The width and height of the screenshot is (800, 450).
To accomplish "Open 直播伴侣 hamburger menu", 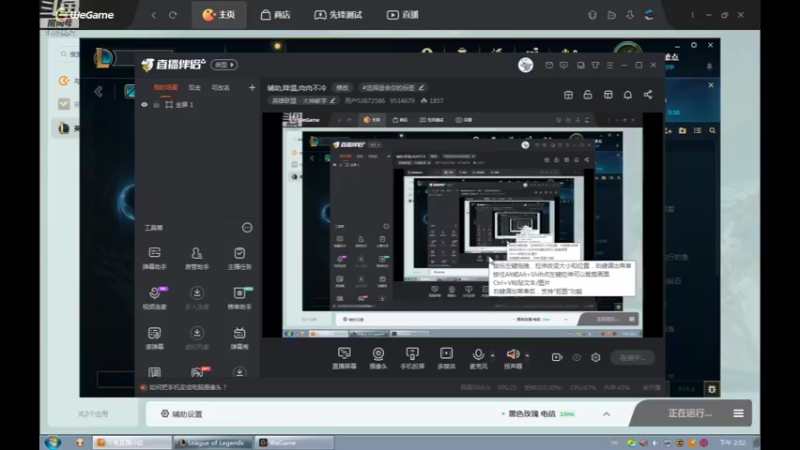I will point(610,65).
